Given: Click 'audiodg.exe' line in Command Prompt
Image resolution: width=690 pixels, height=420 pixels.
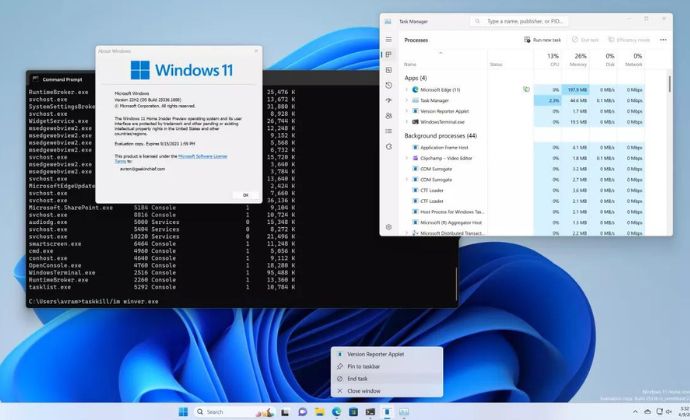Looking at the screenshot, I should [162, 222].
